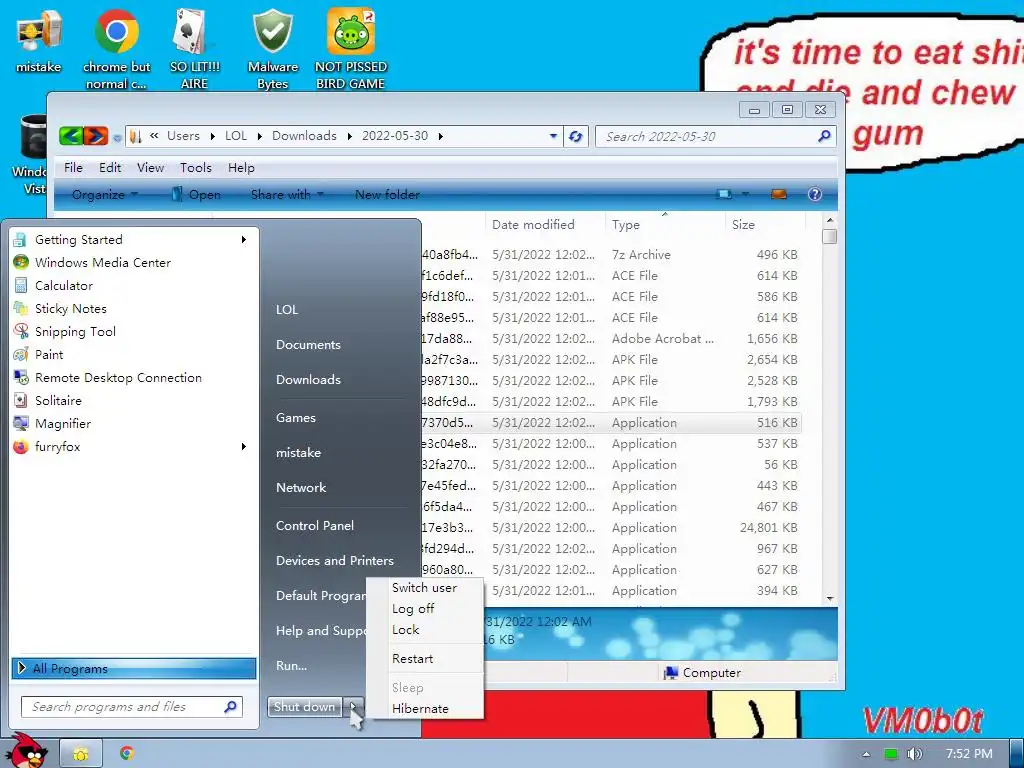The height and width of the screenshot is (768, 1024).
Task: Click the Change your view icon
Action: (x=724, y=194)
